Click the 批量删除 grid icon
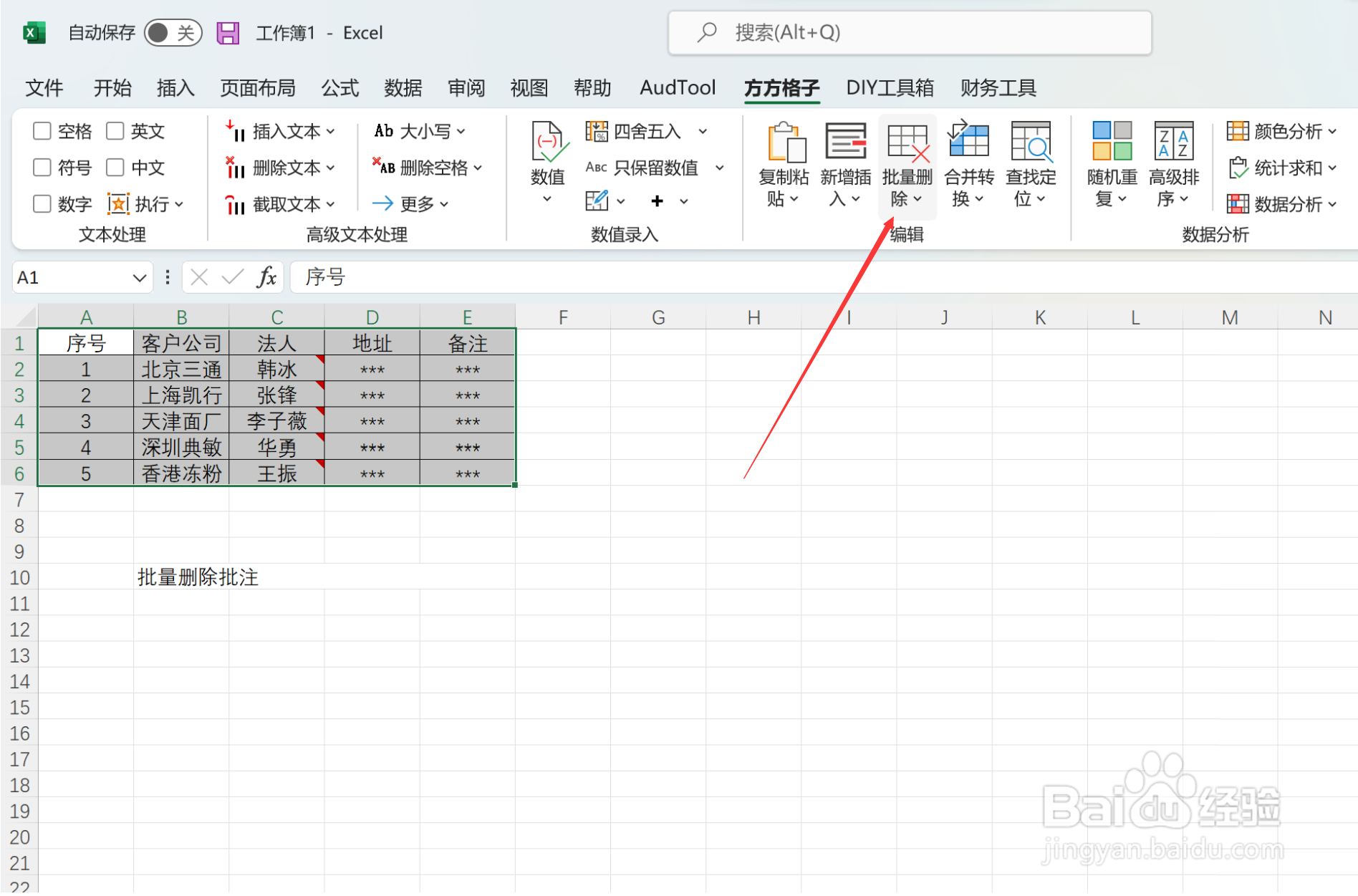Screen dimensions: 1358x896 click(x=907, y=142)
